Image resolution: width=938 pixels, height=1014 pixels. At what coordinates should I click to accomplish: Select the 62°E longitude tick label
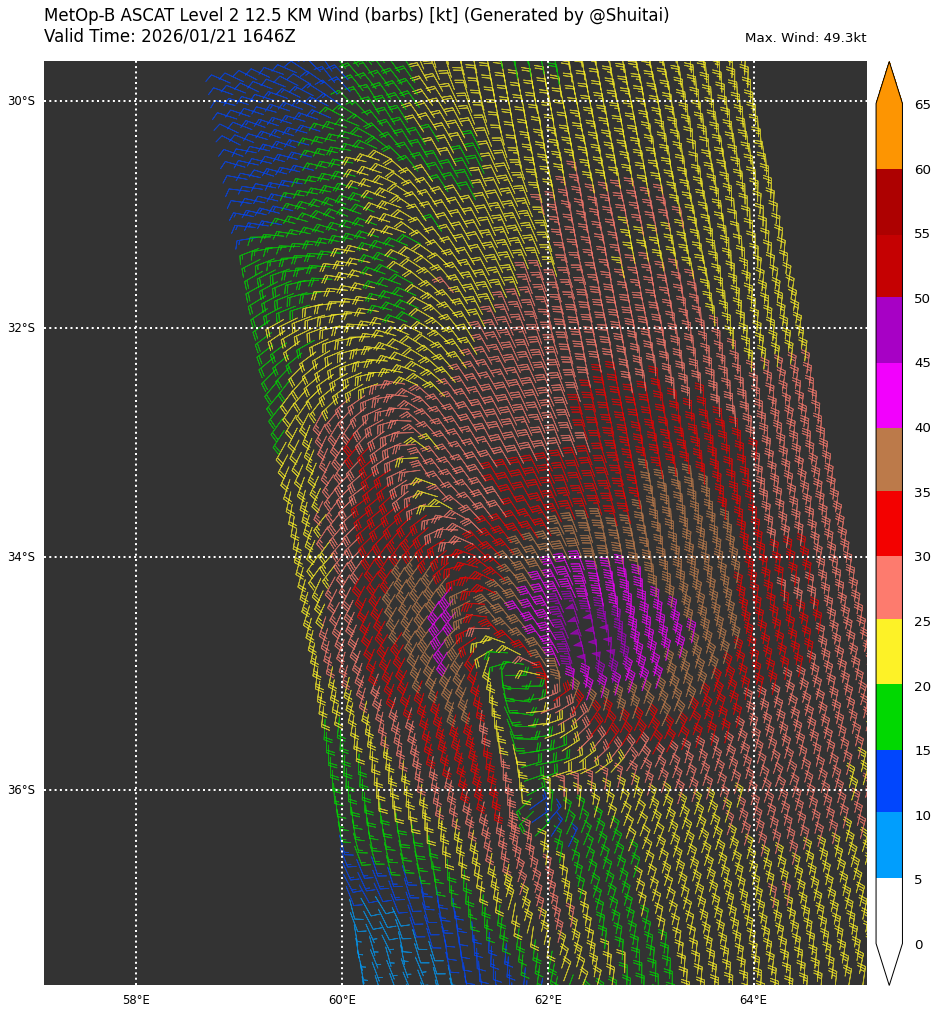tap(548, 1000)
